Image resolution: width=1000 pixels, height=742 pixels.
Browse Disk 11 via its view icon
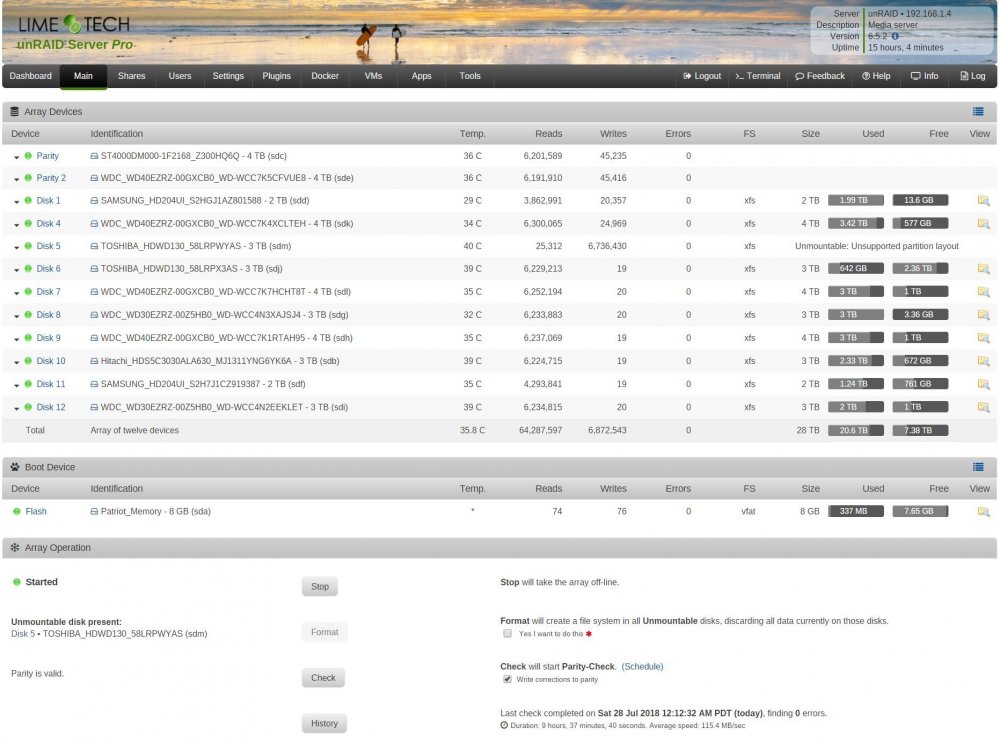coord(983,384)
